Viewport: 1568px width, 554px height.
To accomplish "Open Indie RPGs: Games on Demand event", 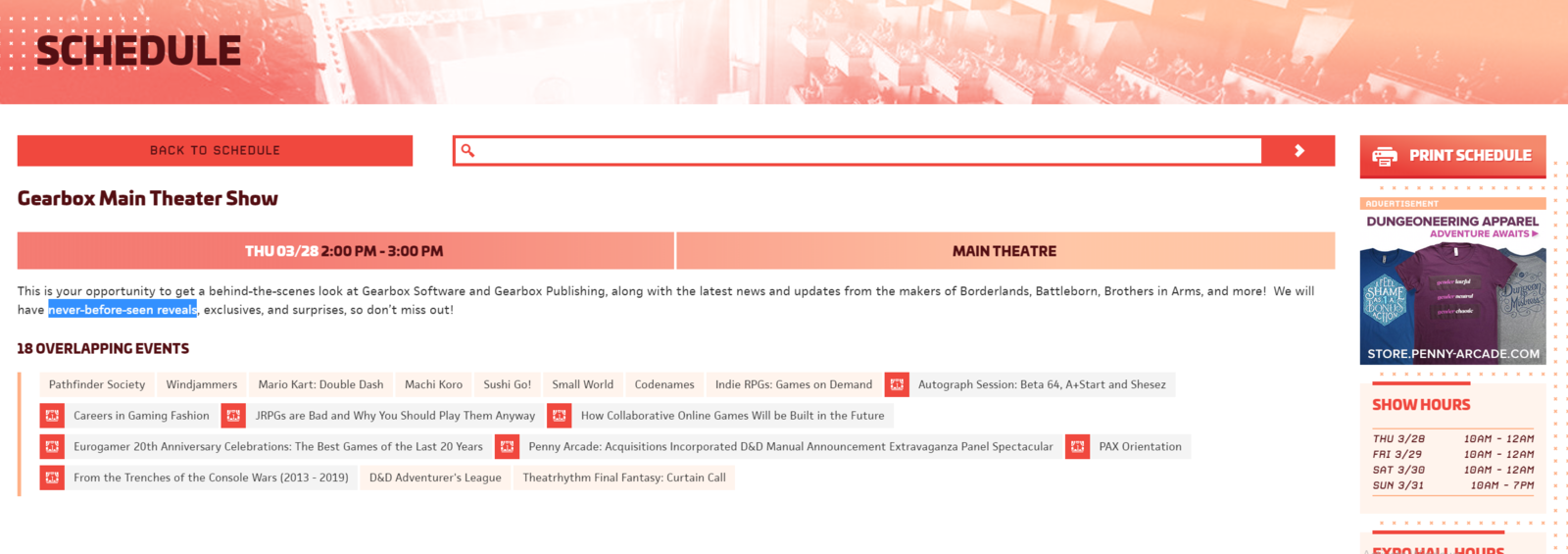I will 794,384.
